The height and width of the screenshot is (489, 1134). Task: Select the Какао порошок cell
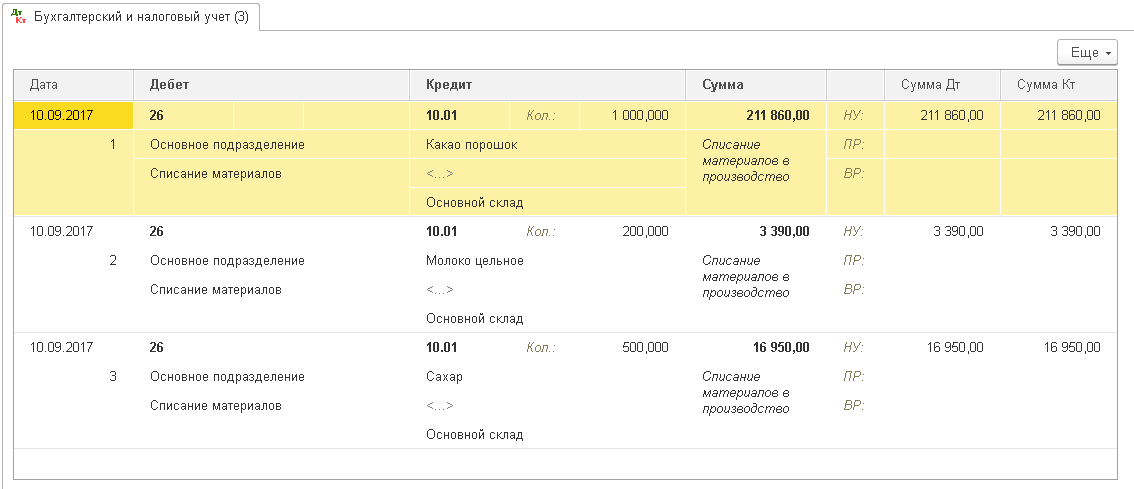coord(547,145)
